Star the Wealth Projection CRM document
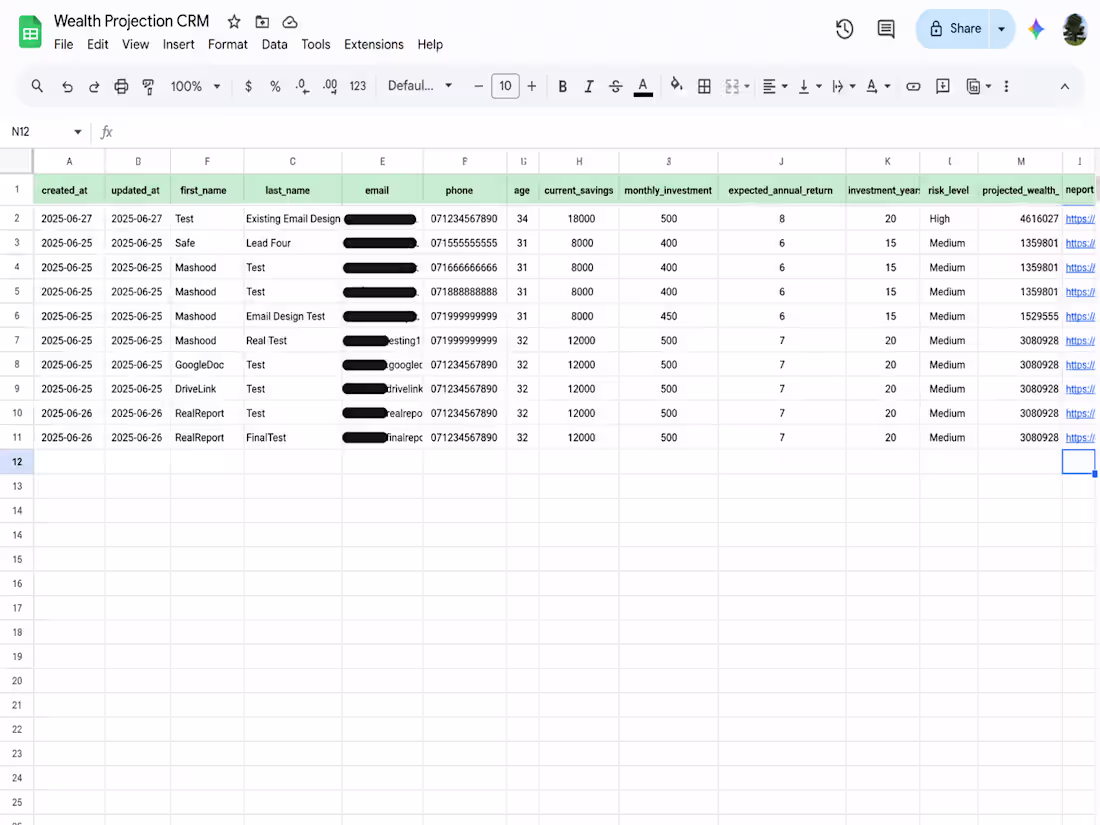 [234, 22]
